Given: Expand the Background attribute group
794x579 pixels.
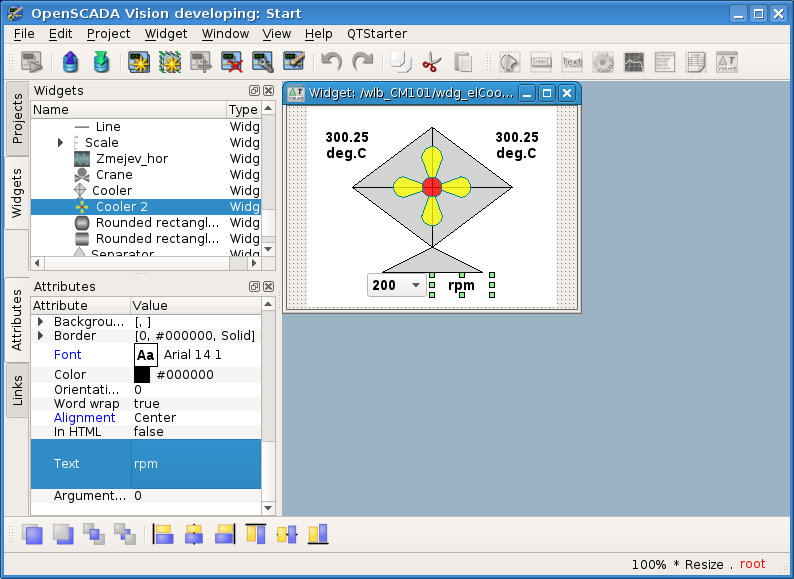Looking at the screenshot, I should (41, 322).
